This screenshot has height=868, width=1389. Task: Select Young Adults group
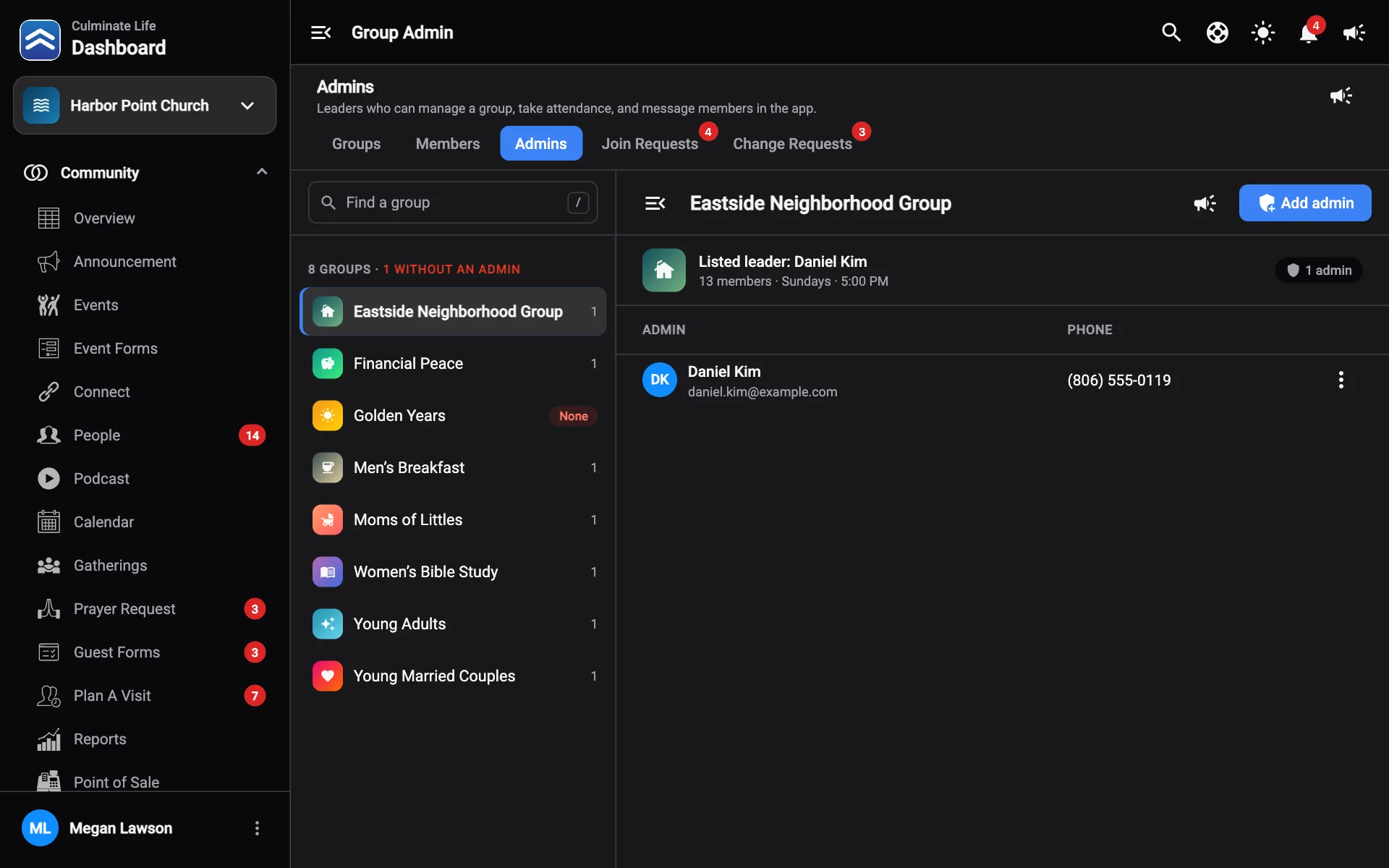click(x=453, y=624)
